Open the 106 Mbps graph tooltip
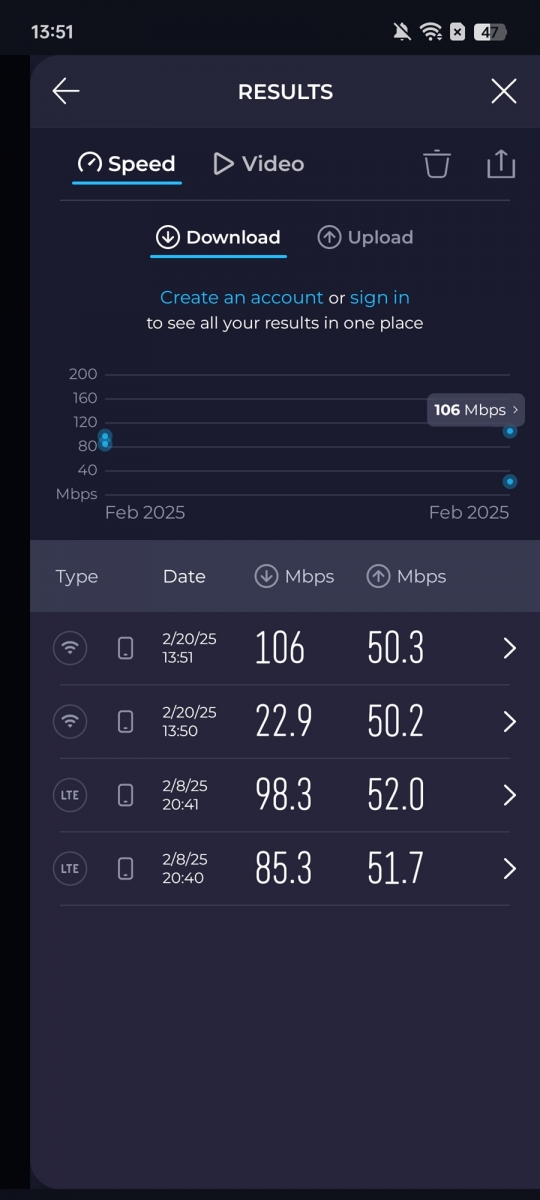 tap(476, 410)
